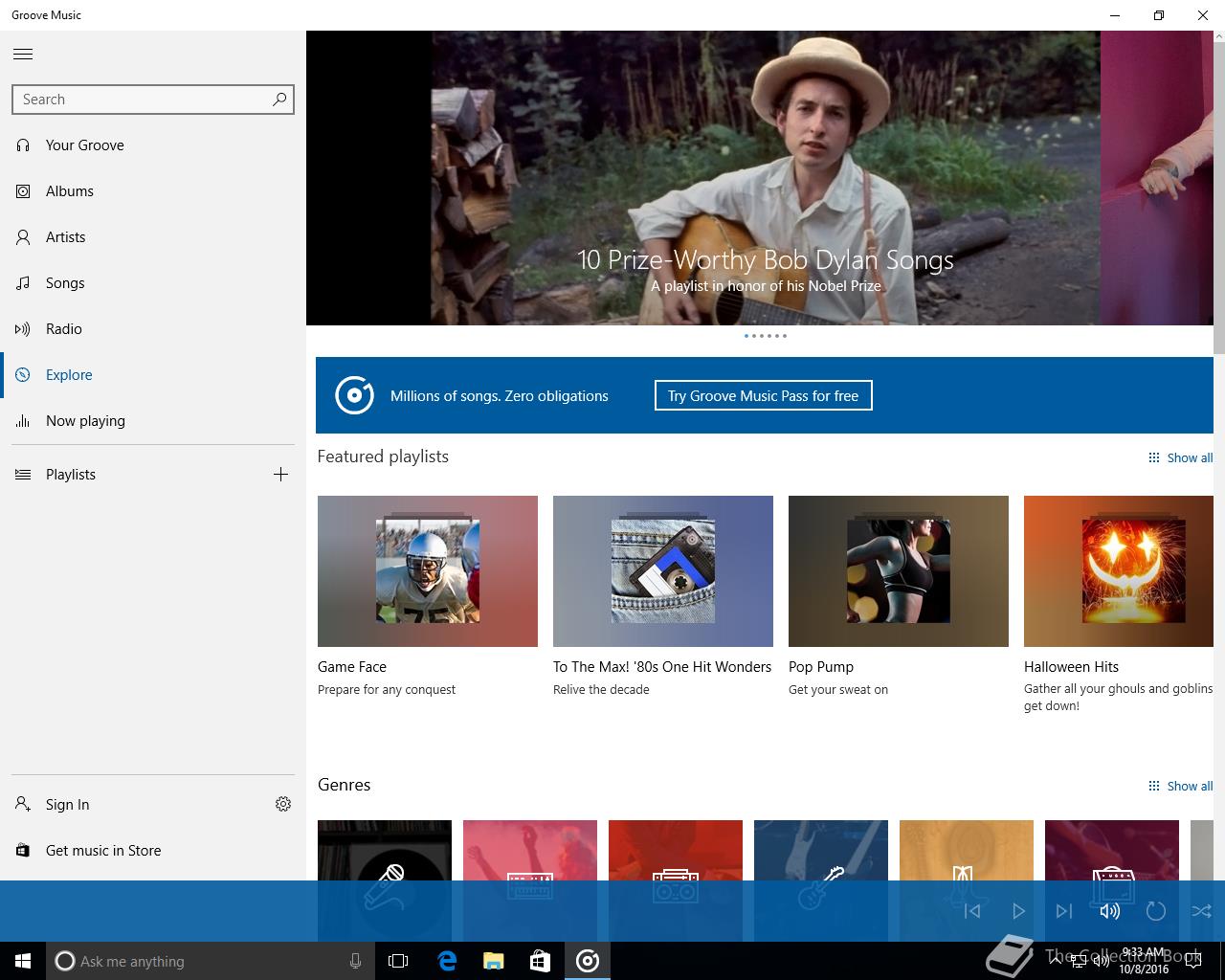Open the Windows Start menu
Viewport: 1225px width, 980px height.
click(x=23, y=961)
